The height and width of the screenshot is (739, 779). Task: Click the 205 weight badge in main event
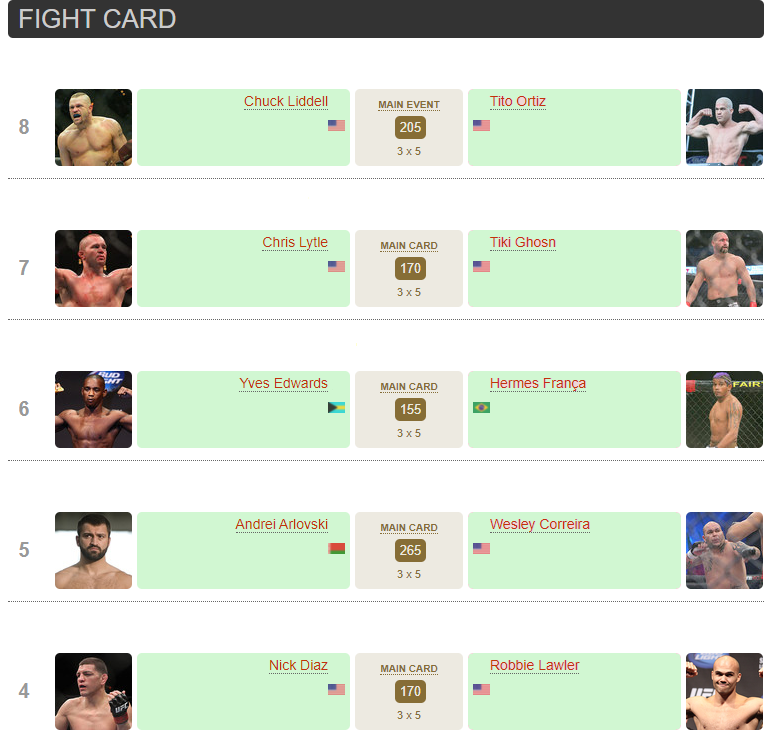click(409, 127)
